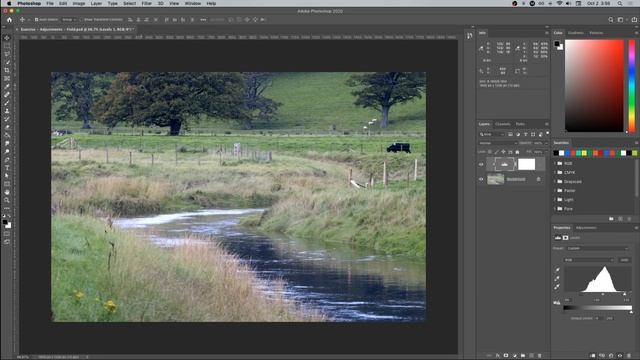This screenshot has width=640, height=360.
Task: Create a new group folder icon in Layers
Action: tap(523, 356)
